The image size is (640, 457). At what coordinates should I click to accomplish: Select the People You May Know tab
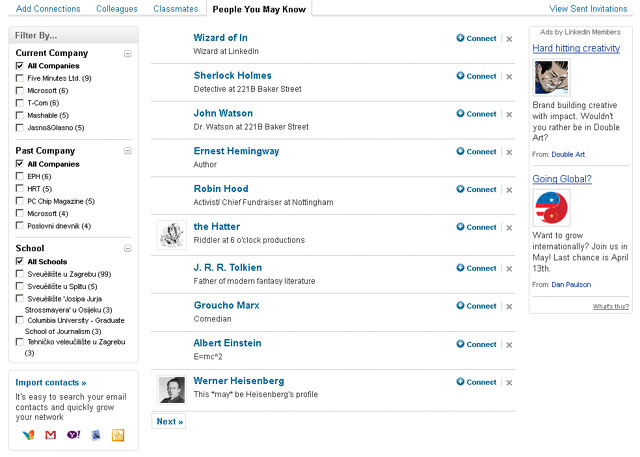click(259, 9)
